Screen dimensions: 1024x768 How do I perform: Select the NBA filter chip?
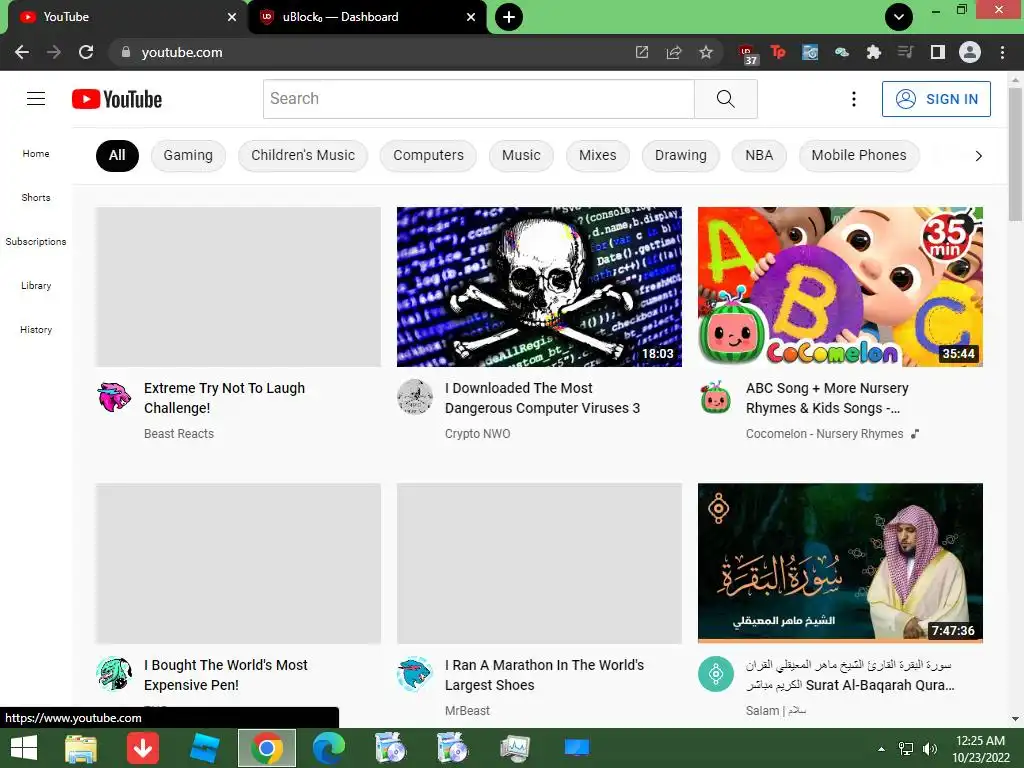coord(759,155)
